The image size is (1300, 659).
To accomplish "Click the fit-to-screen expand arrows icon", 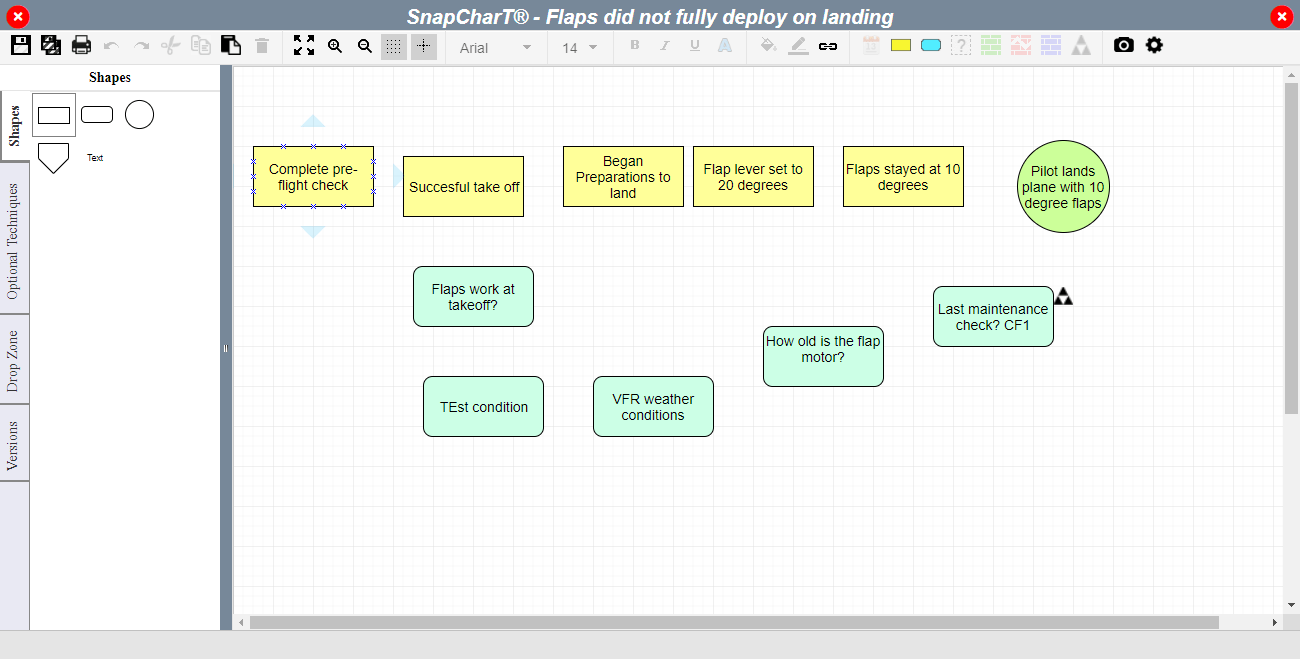I will [x=304, y=45].
